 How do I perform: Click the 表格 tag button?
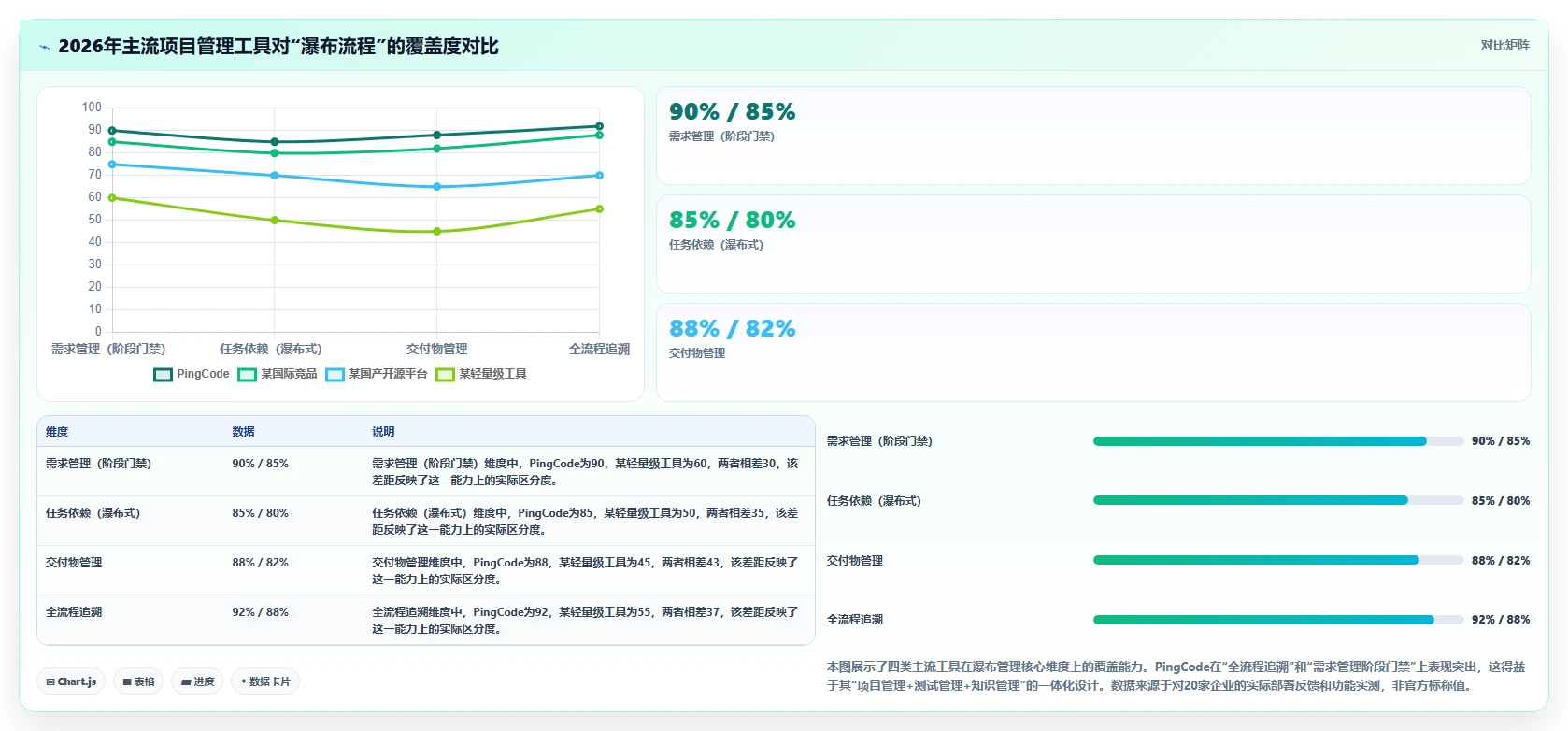coord(138,681)
